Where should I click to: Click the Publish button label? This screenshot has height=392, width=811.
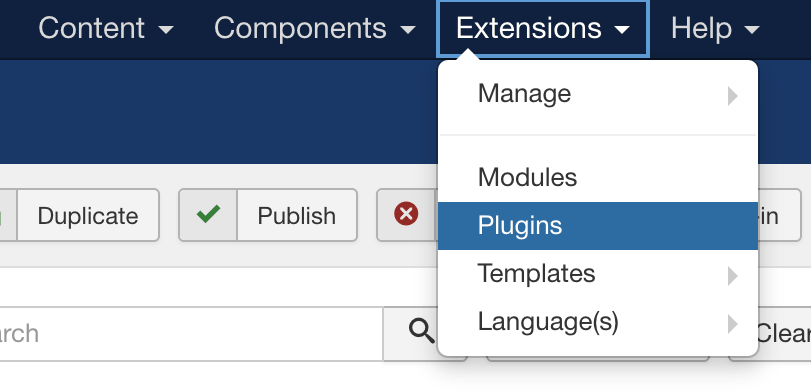296,216
